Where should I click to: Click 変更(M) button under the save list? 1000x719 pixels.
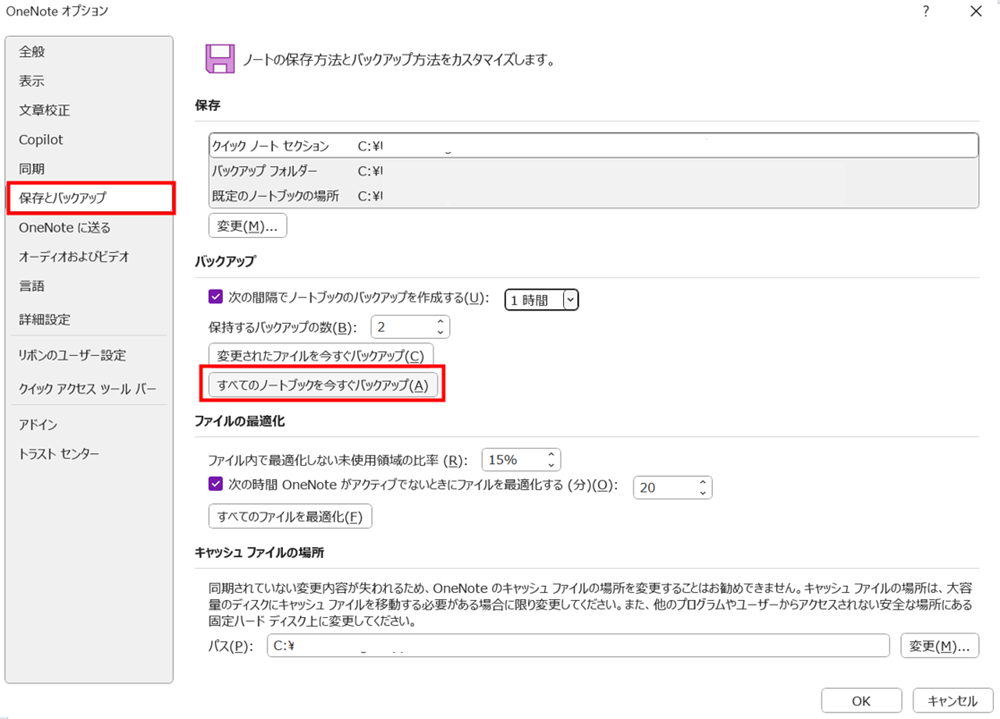[247, 226]
